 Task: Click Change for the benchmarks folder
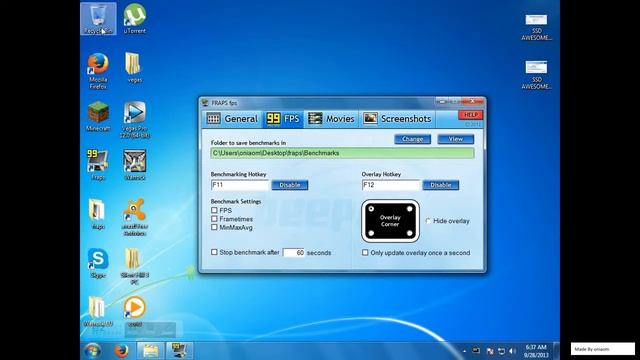[413, 139]
